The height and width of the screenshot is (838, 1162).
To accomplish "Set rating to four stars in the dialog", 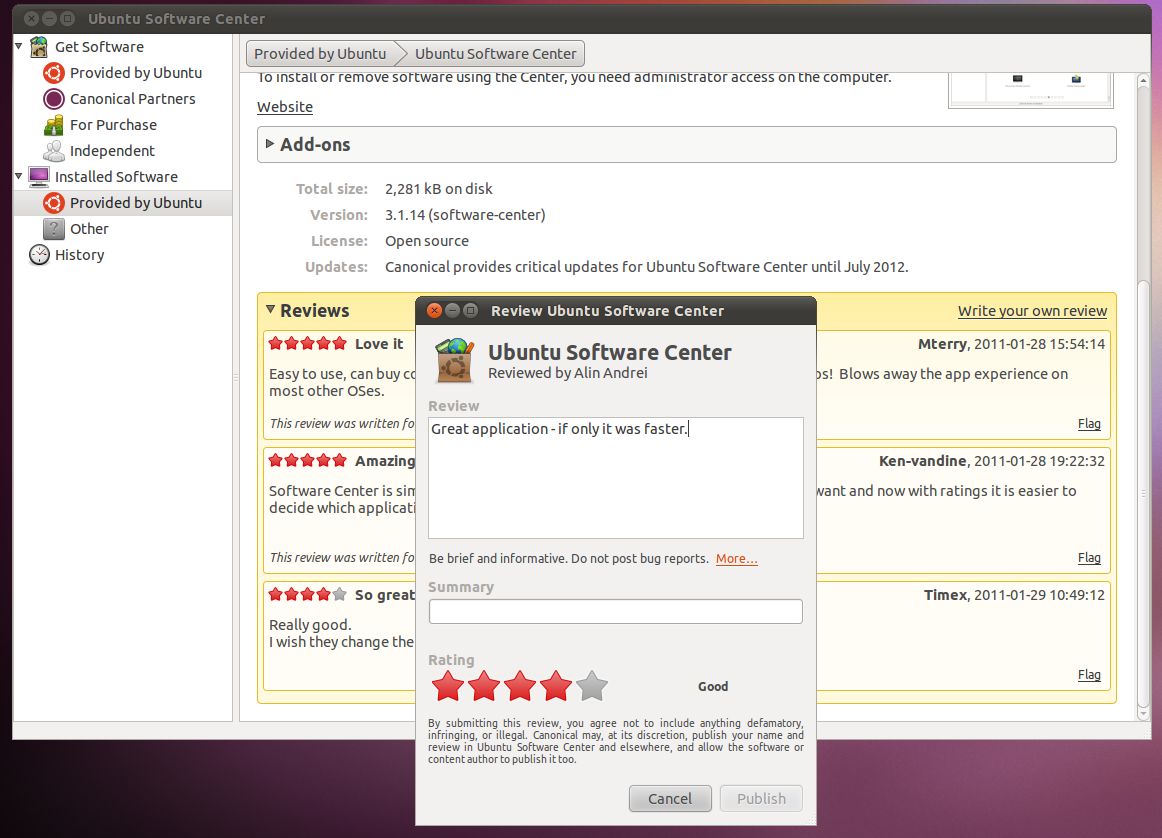I will point(556,686).
